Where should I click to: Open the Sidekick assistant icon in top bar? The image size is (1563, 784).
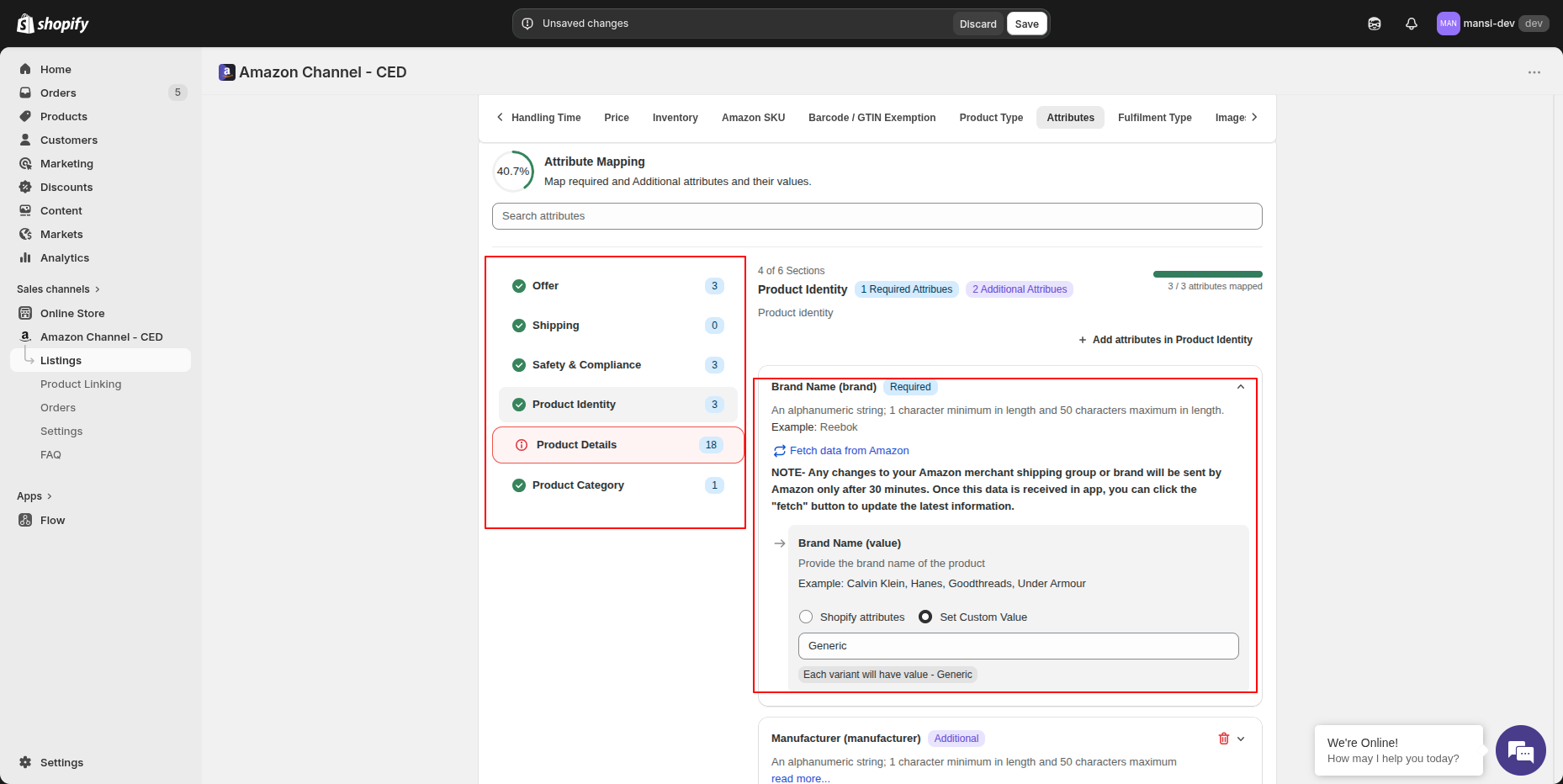coord(1375,24)
